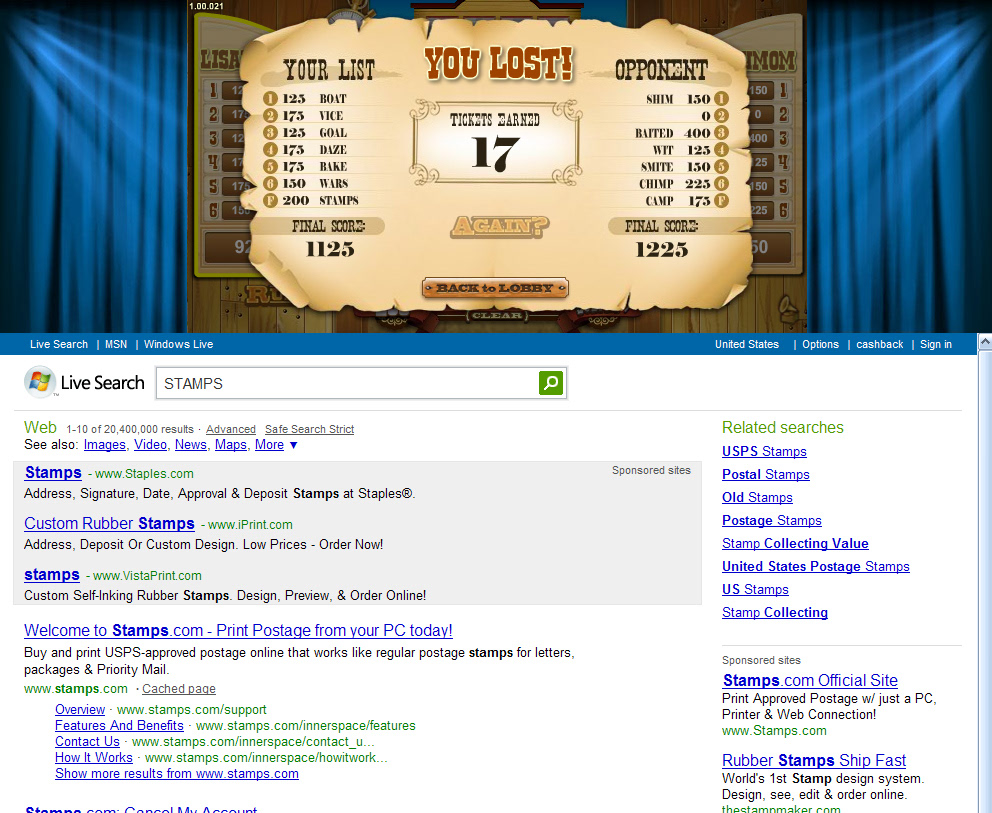This screenshot has width=992, height=813.
Task: Click the Tickets Earned 17 panel
Action: pos(495,142)
